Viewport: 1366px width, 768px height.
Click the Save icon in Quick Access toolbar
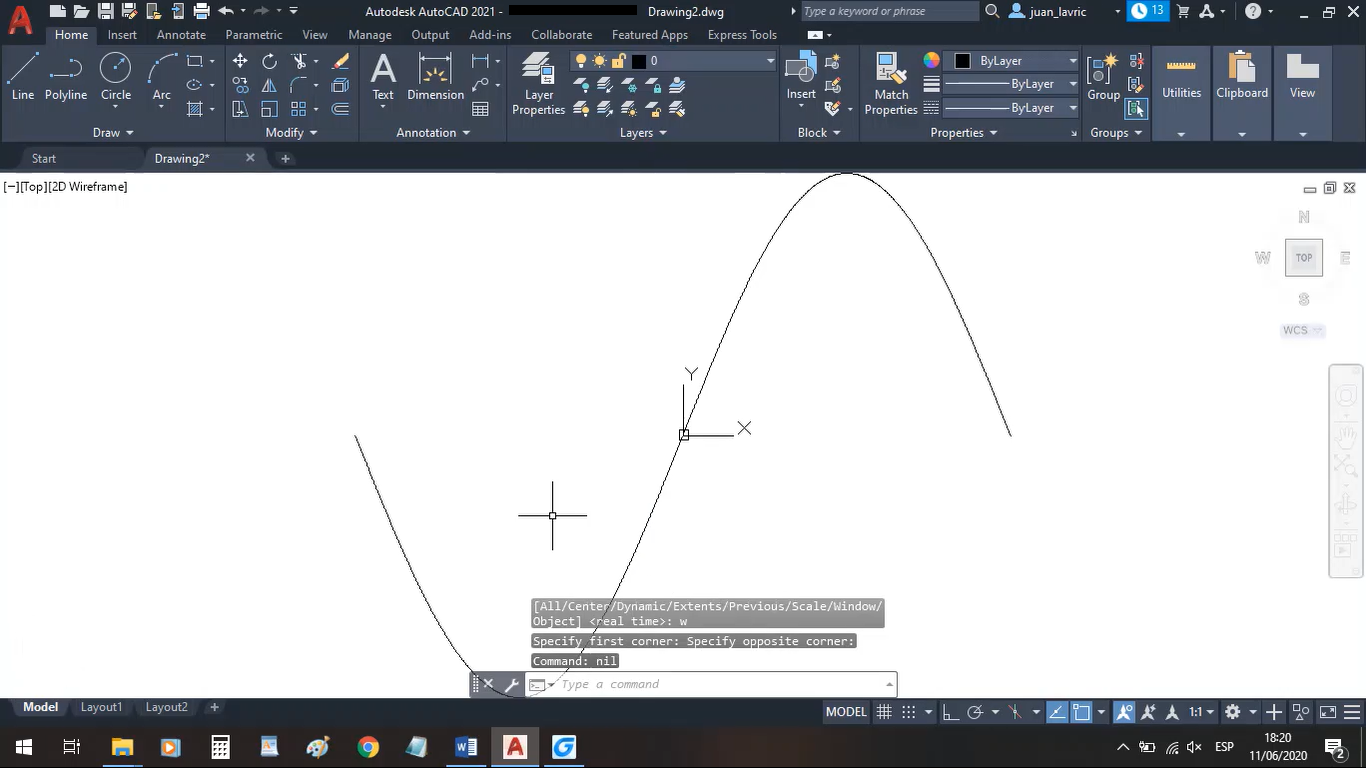(x=105, y=11)
